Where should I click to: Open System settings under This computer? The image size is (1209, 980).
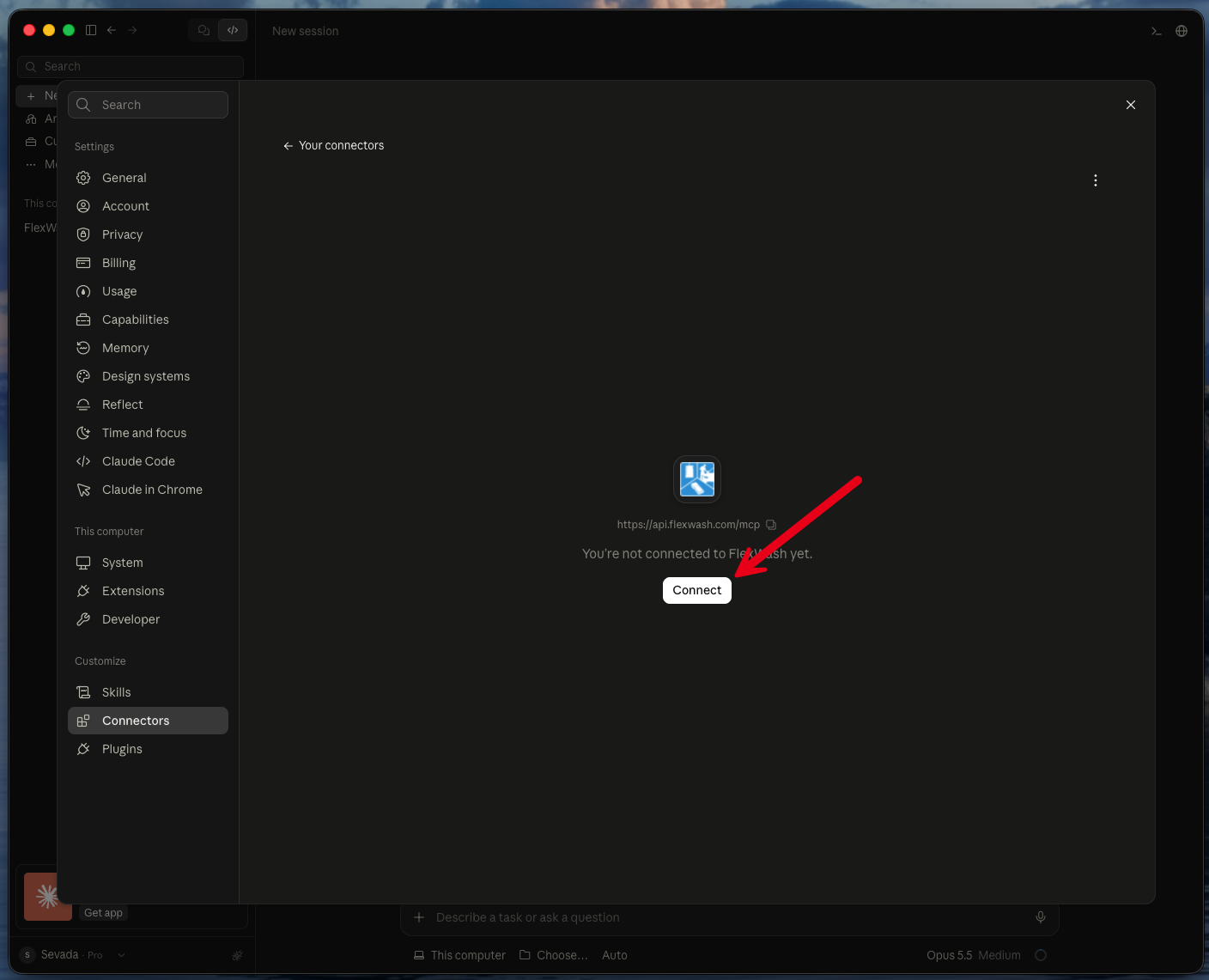click(148, 563)
